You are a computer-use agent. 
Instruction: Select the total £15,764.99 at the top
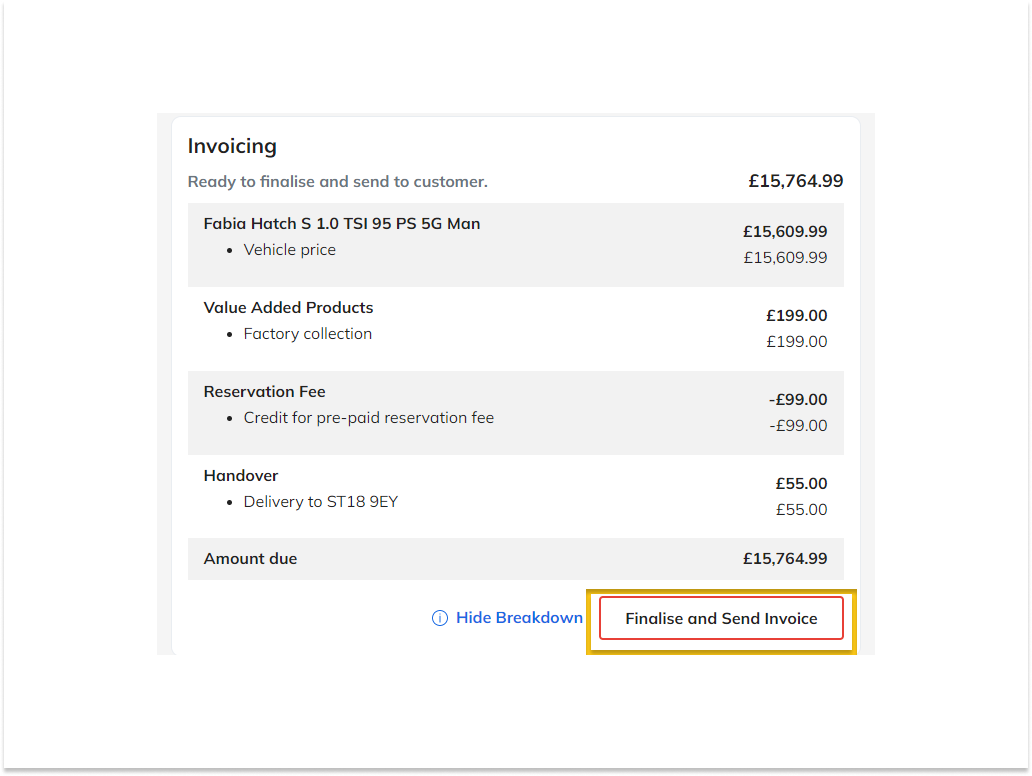795,181
